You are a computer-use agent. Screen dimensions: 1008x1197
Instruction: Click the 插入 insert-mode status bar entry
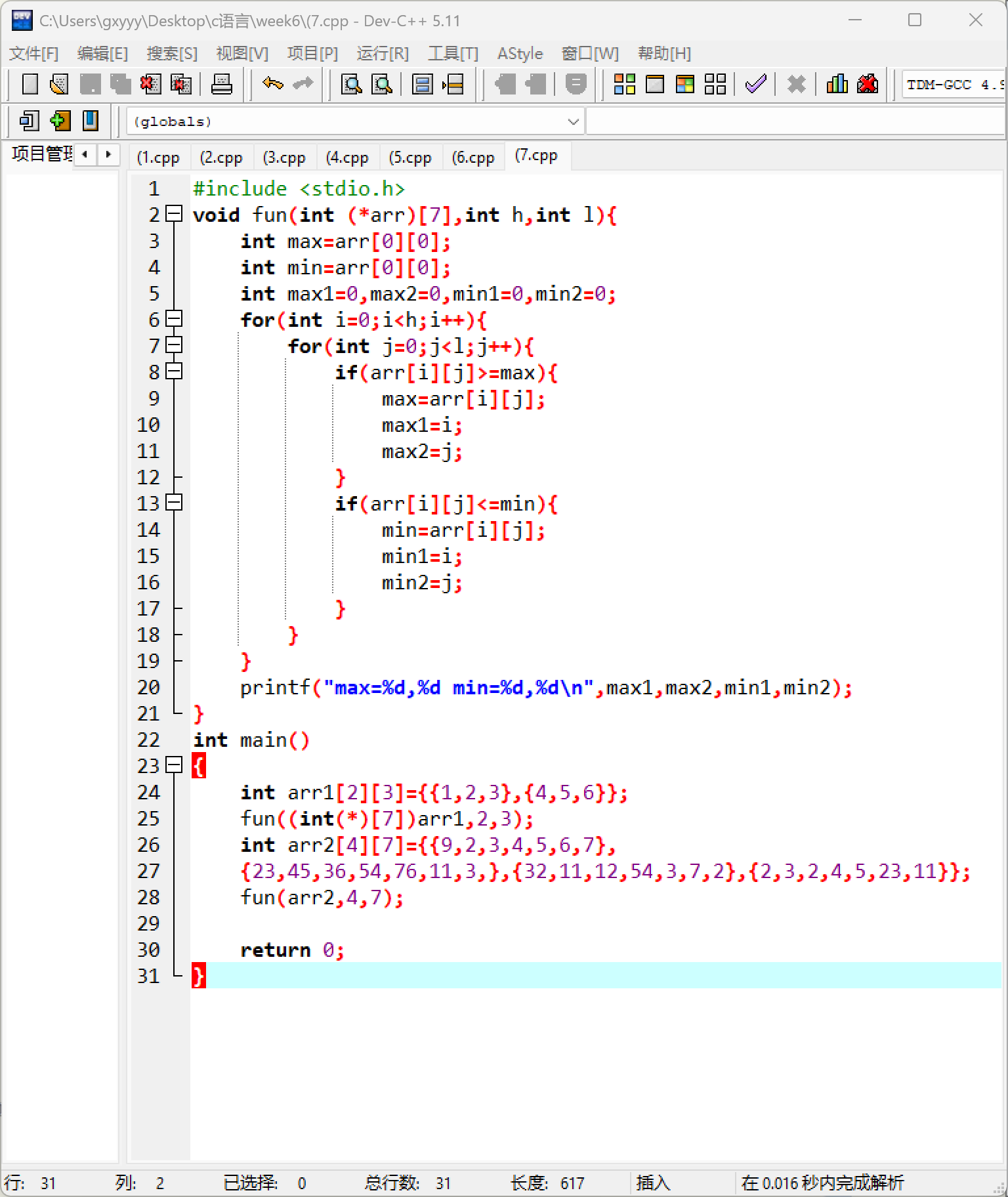[653, 1183]
